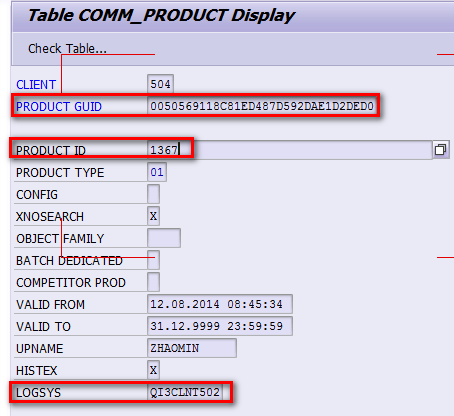The height and width of the screenshot is (416, 454).
Task: Click the OBJECT FAMILY label
Action: point(60,239)
